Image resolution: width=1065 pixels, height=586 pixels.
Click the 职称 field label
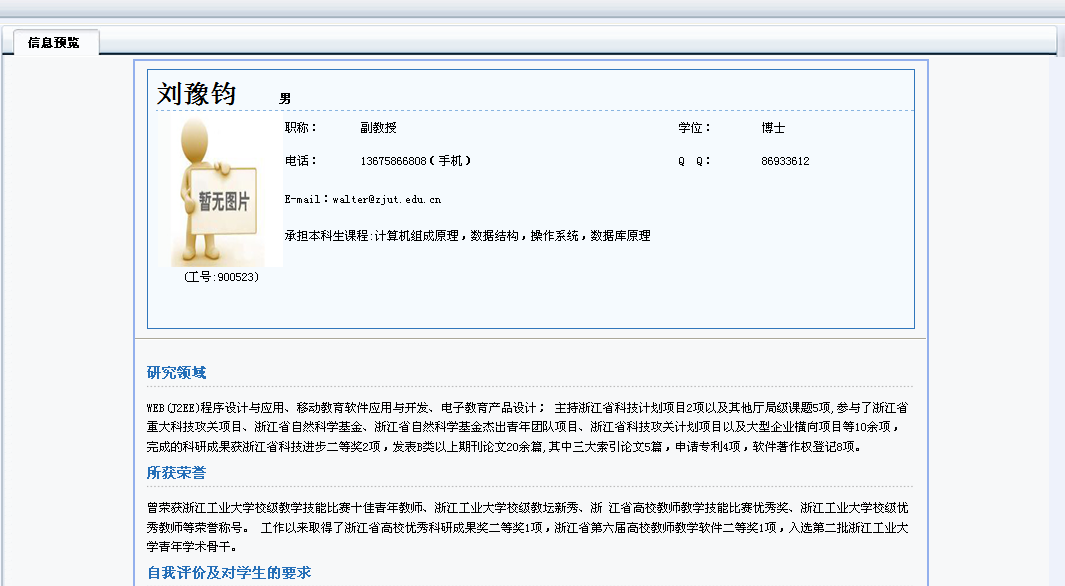tap(300, 128)
